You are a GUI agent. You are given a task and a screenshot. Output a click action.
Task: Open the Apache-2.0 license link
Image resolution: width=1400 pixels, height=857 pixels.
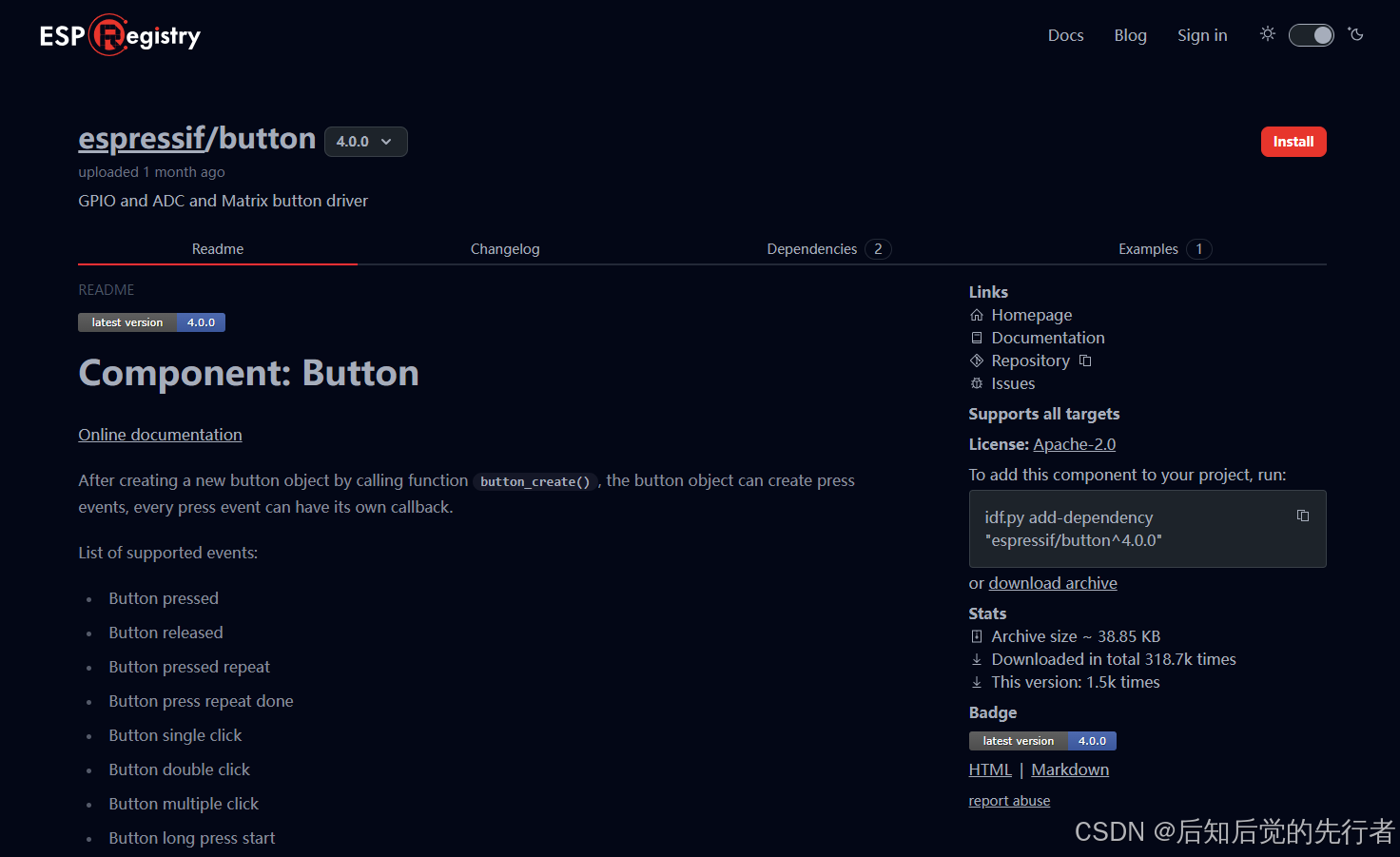[x=1075, y=444]
